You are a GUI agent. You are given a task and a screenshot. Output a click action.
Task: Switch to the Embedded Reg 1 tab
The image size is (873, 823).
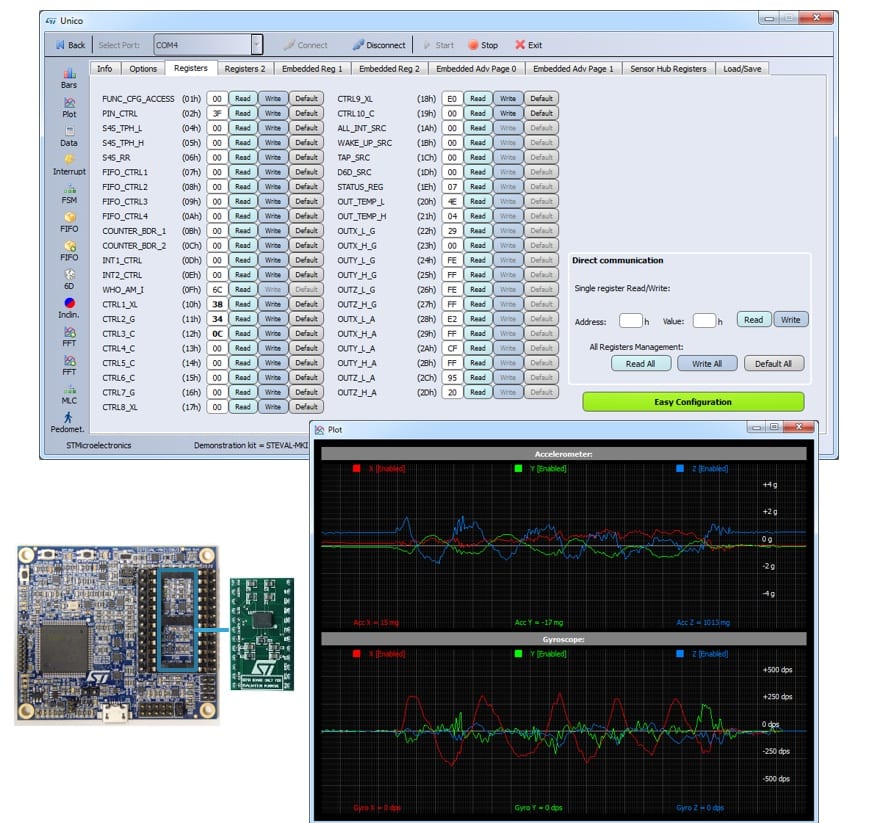point(311,69)
